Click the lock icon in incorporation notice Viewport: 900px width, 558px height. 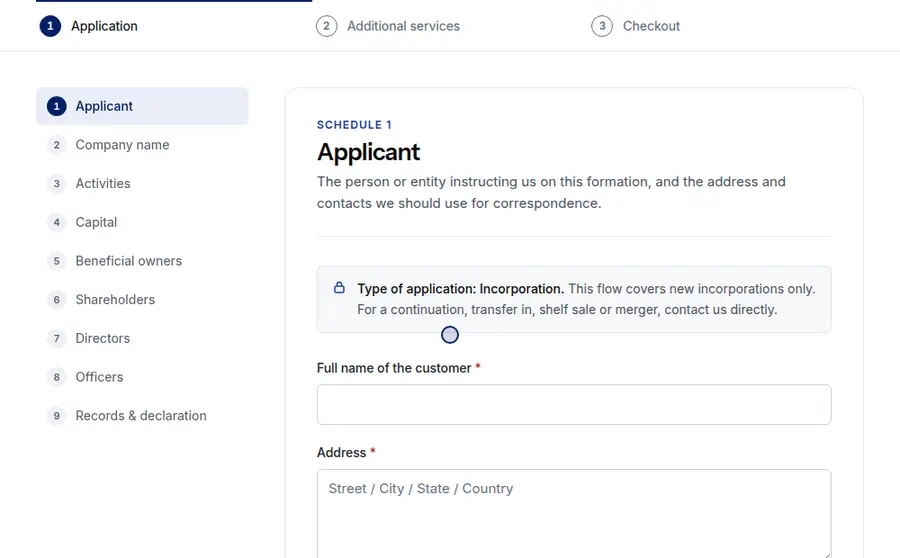pos(339,288)
